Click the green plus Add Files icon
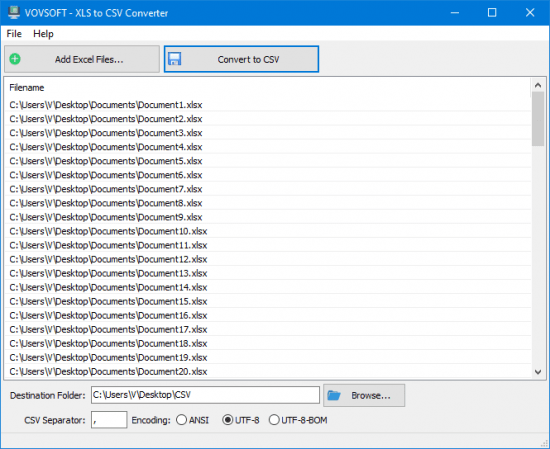550x449 pixels. (x=15, y=59)
